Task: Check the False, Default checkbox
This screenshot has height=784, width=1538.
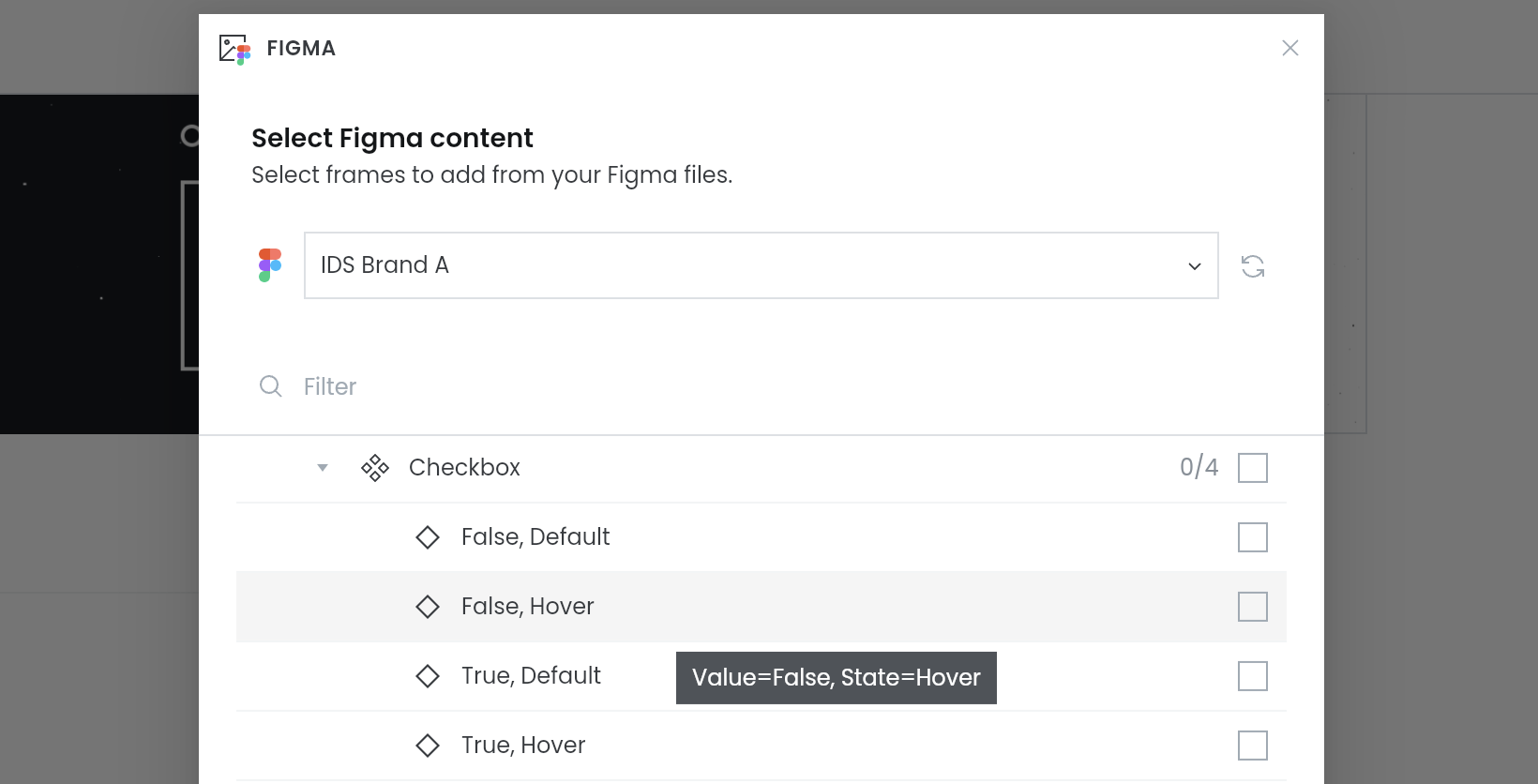Action: (x=1253, y=537)
